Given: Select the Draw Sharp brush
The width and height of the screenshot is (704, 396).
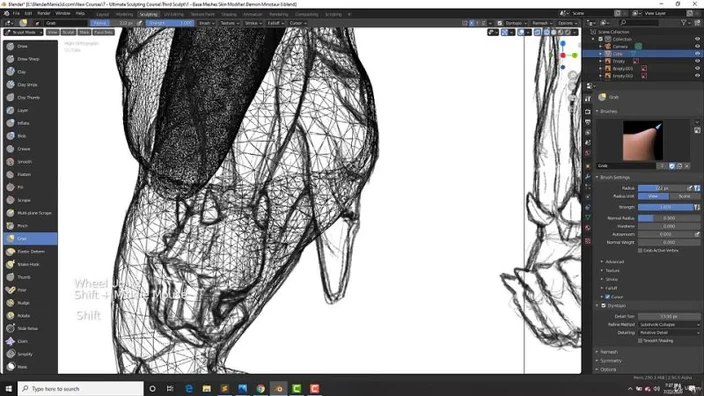Looking at the screenshot, I should [x=30, y=59].
